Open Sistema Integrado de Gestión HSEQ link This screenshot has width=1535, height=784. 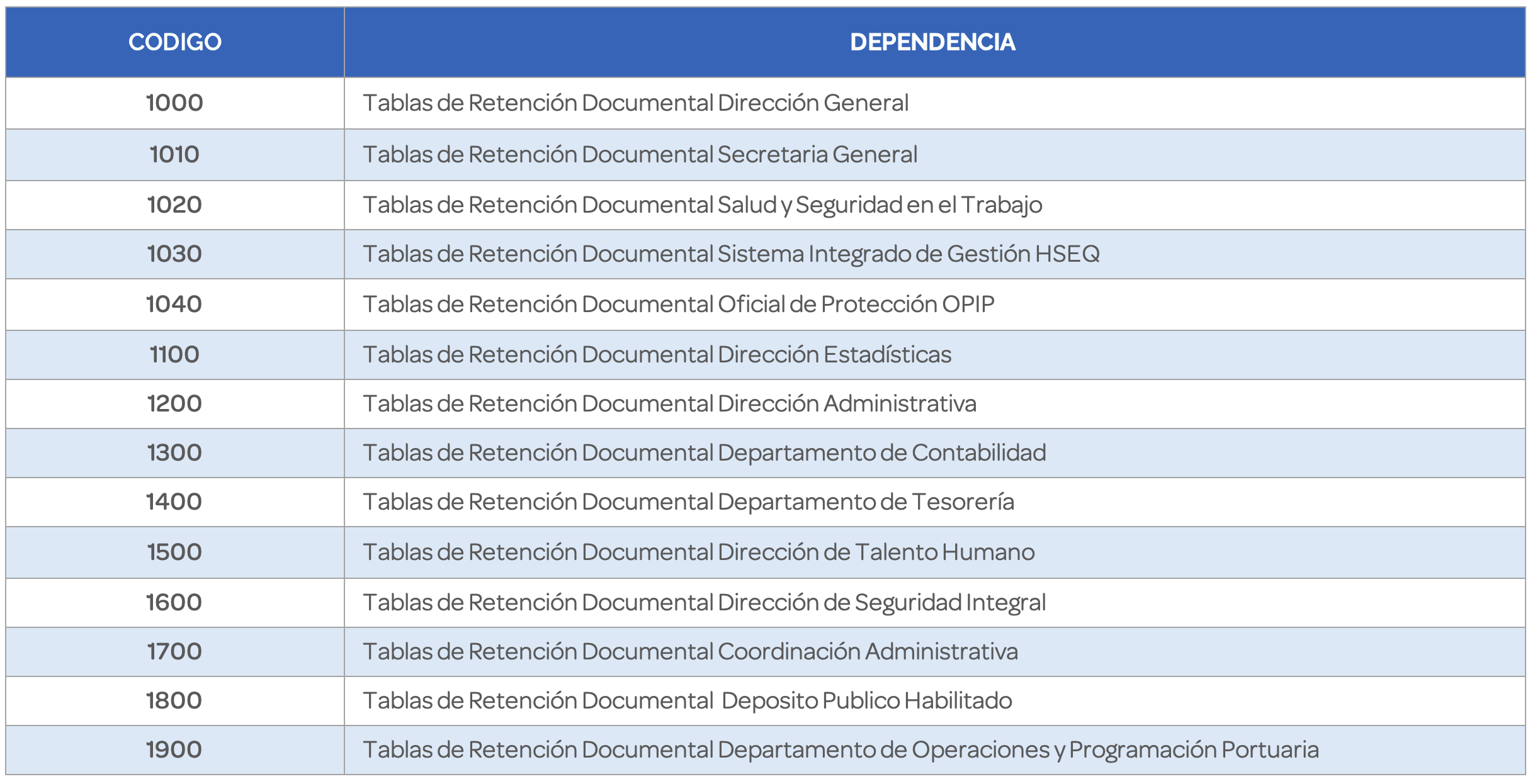coord(732,254)
